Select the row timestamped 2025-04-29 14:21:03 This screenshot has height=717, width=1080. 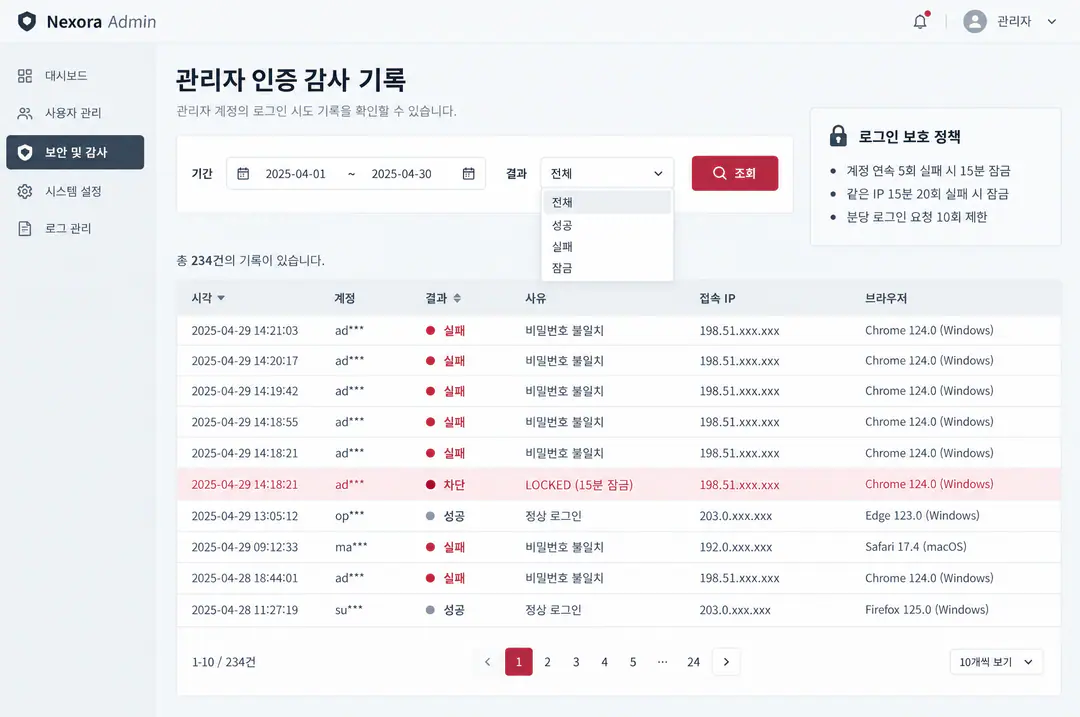pos(619,331)
